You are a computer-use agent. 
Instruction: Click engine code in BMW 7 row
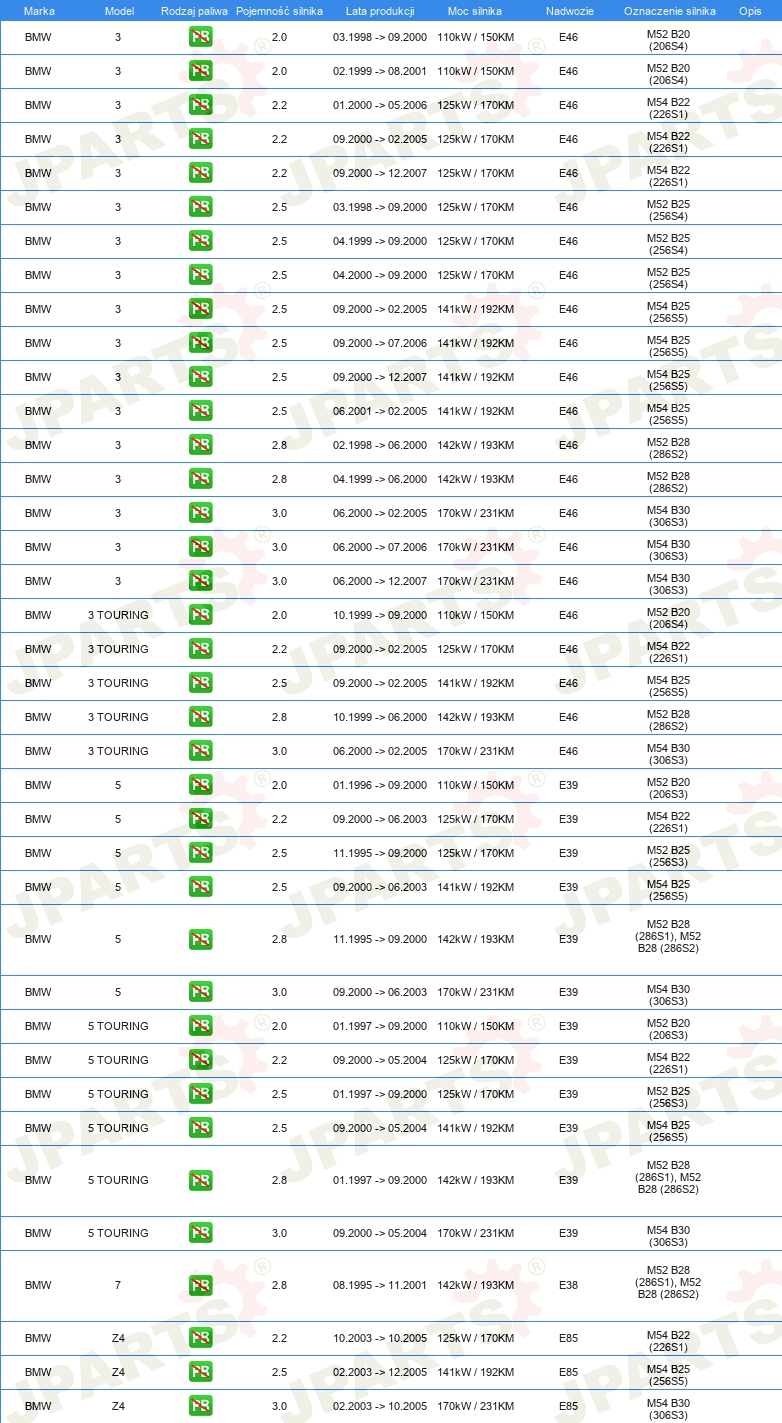(668, 1282)
